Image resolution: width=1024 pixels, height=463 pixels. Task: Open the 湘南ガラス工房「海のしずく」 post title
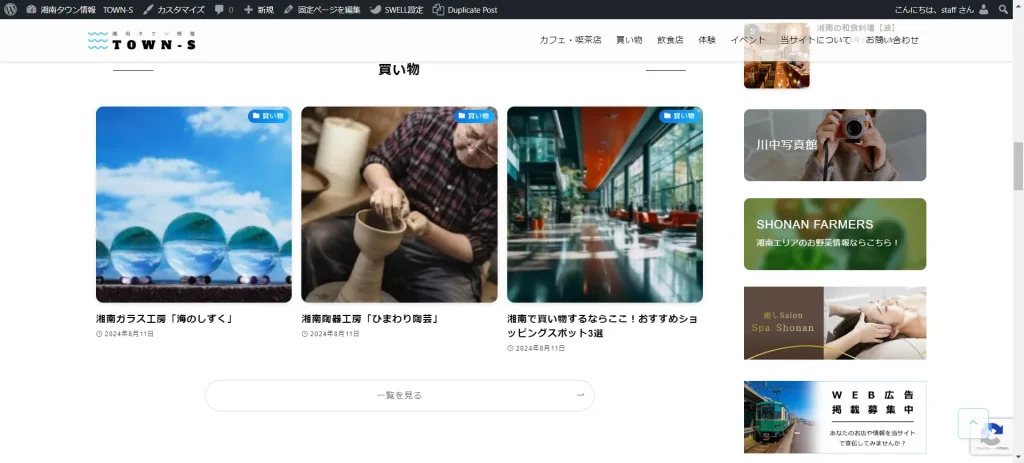point(165,319)
